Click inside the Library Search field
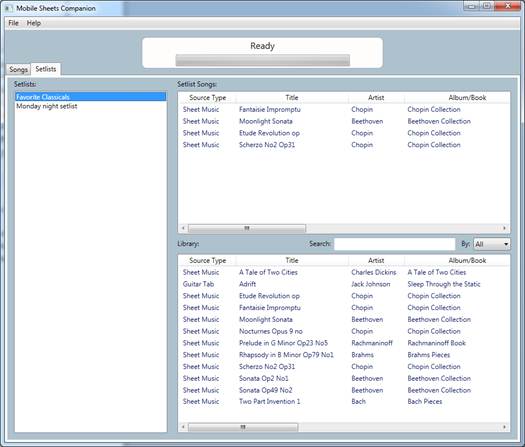This screenshot has width=525, height=447. (x=395, y=244)
